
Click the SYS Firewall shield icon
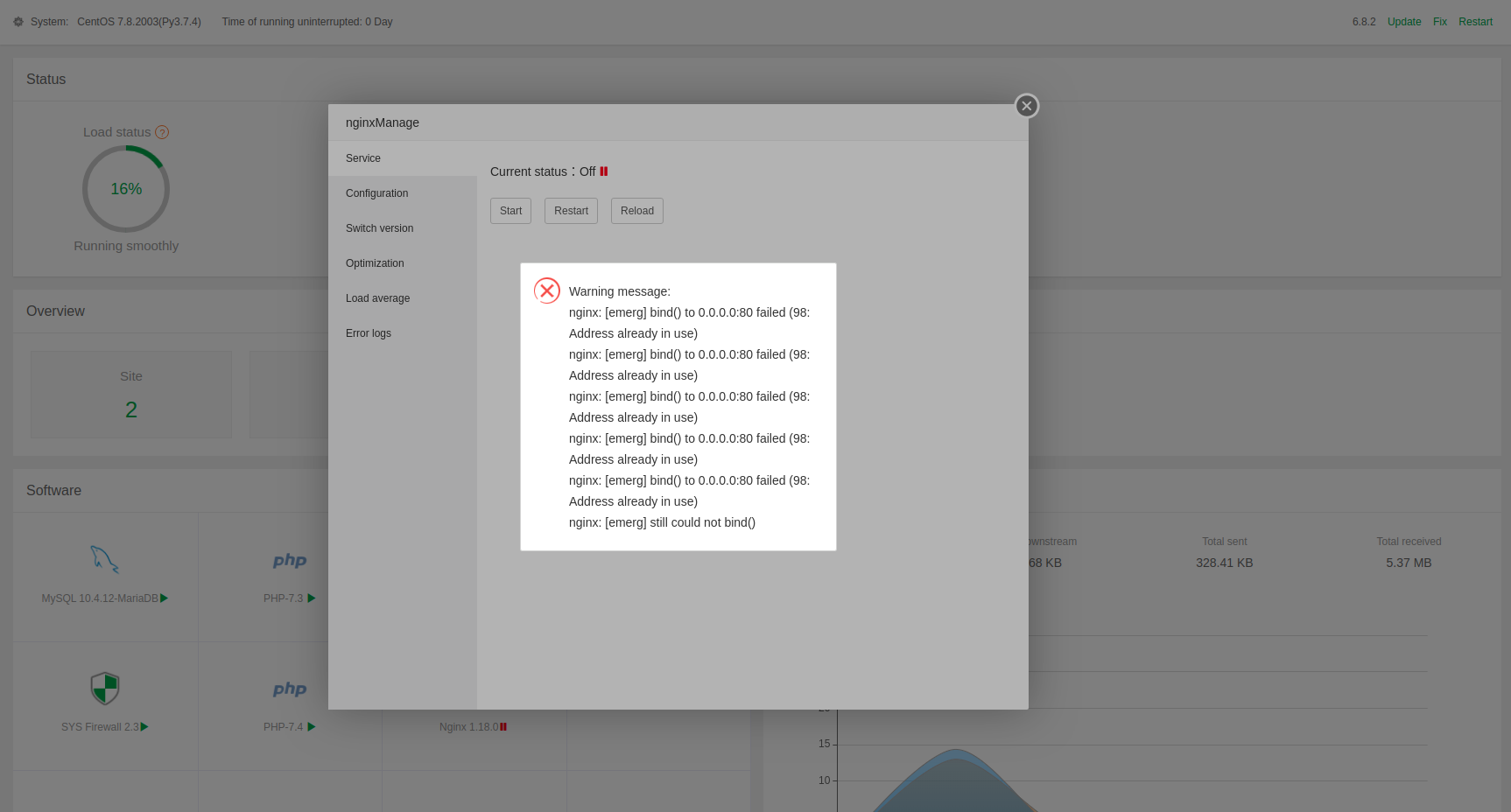pyautogui.click(x=105, y=689)
